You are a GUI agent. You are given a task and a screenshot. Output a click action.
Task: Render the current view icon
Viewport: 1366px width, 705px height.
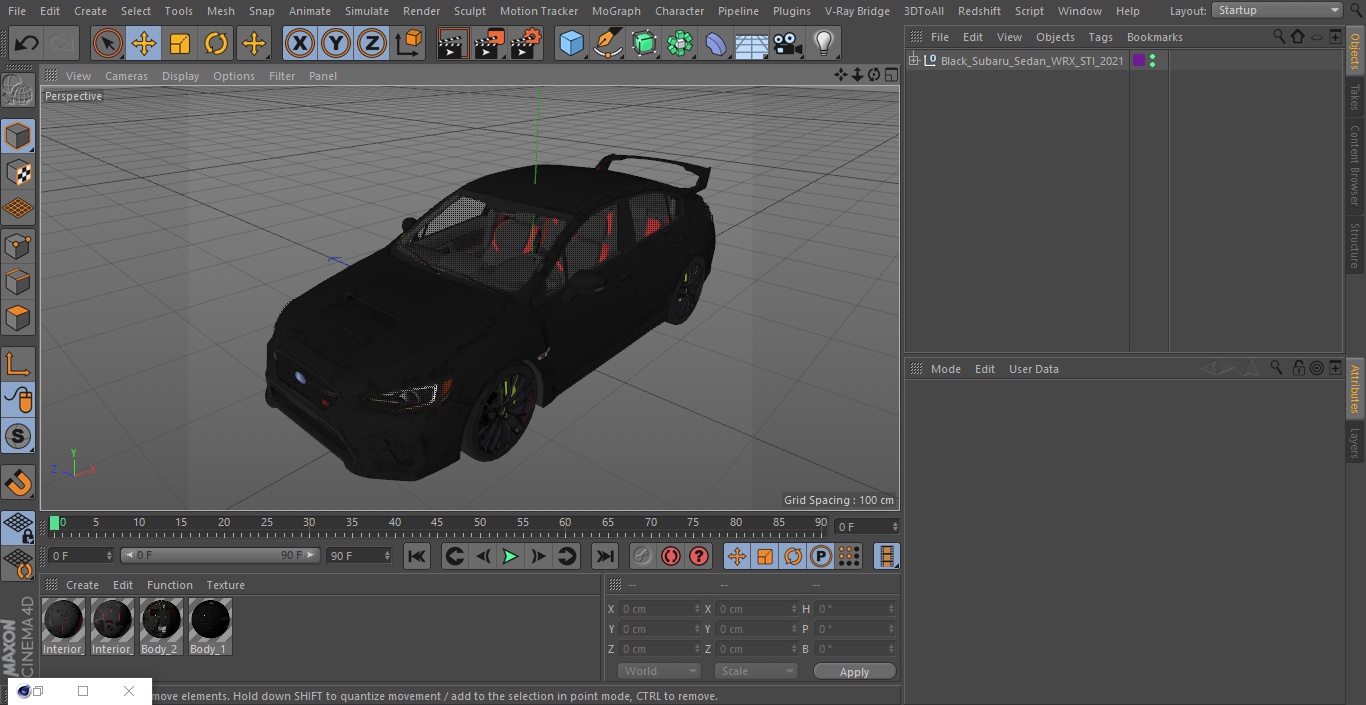click(x=453, y=43)
